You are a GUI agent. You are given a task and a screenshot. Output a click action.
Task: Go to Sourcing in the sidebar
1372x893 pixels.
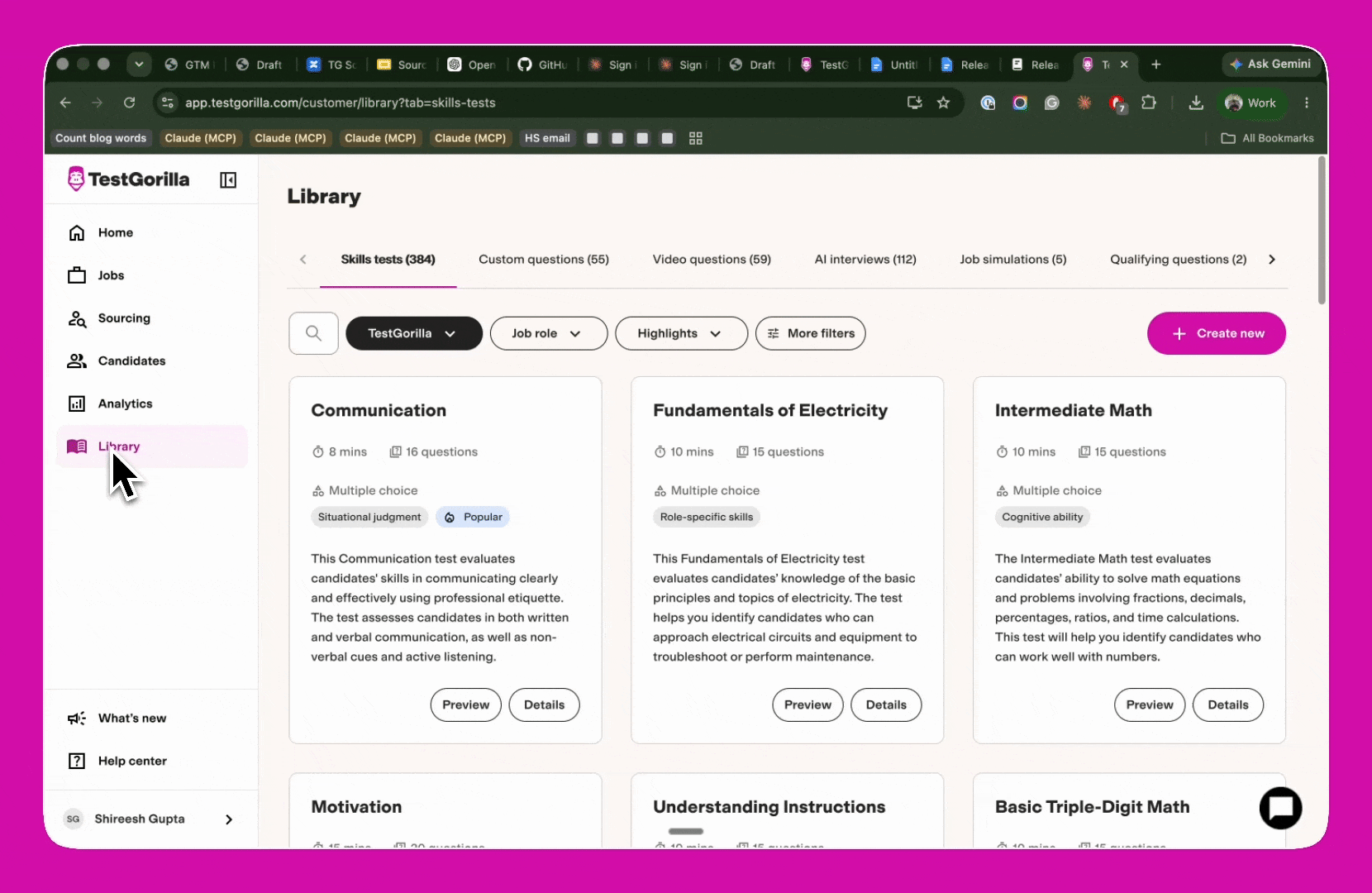click(124, 318)
